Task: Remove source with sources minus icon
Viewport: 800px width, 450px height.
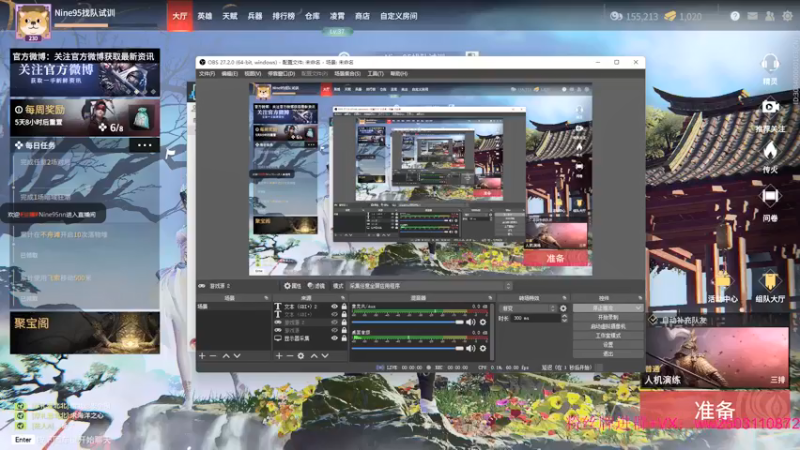Action: pos(290,356)
